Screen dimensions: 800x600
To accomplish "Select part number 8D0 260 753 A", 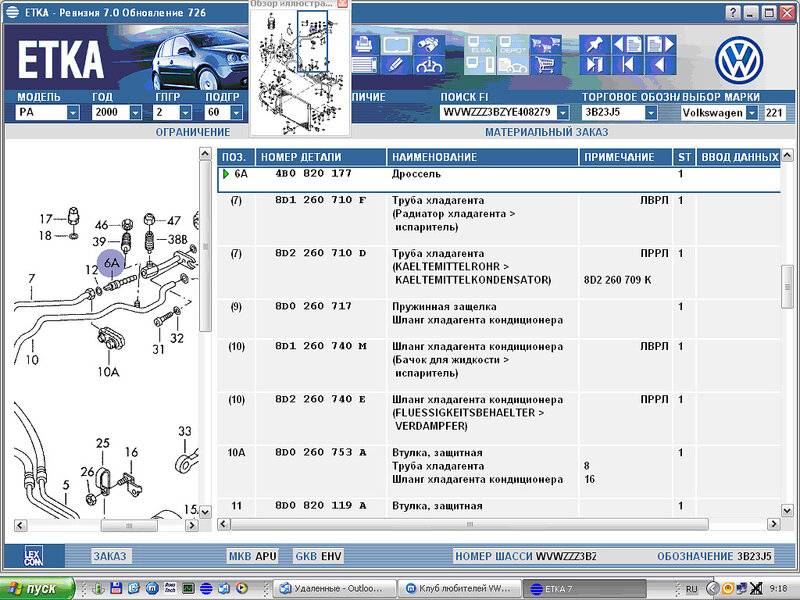I will point(320,452).
